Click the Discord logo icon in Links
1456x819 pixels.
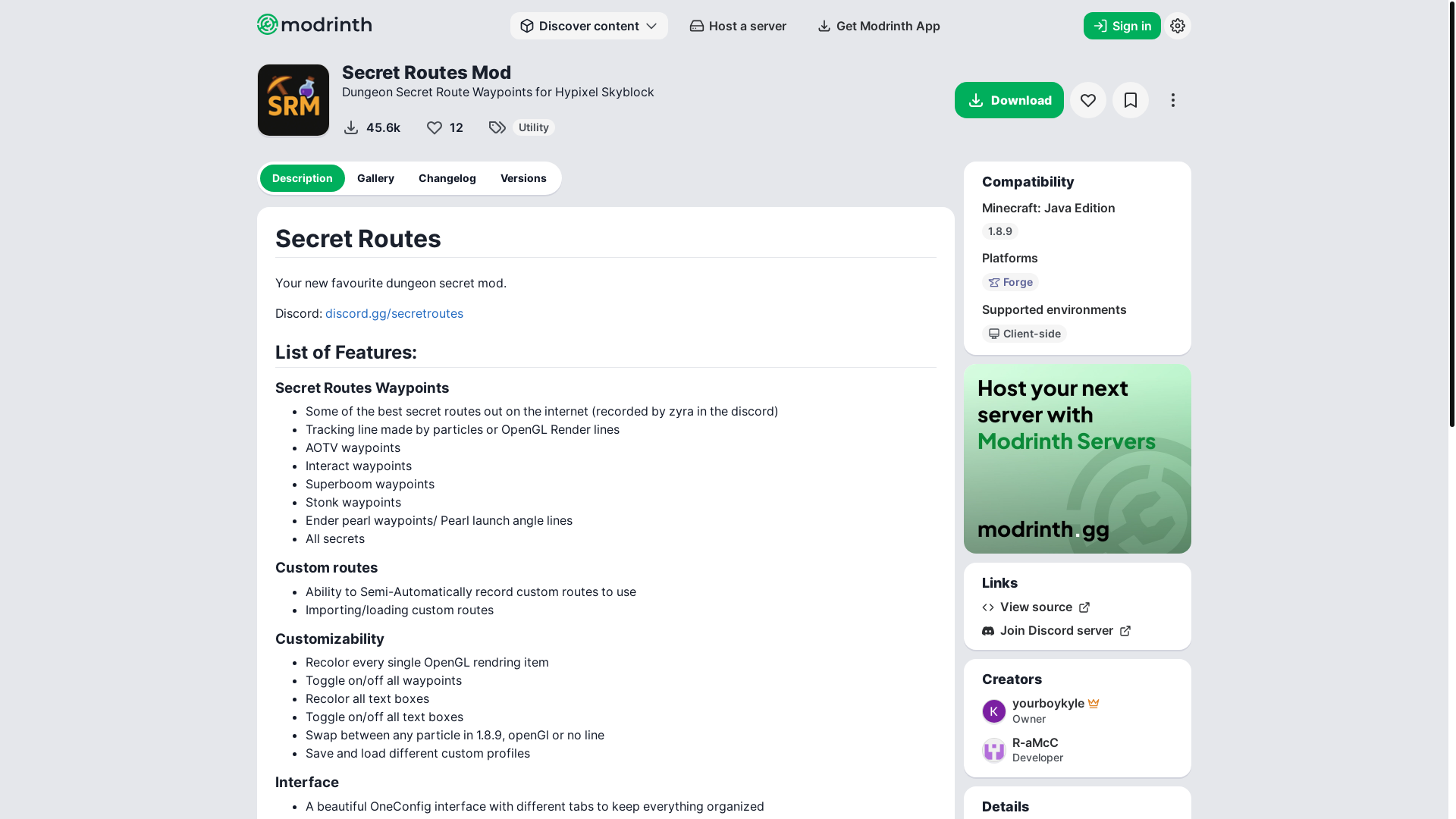pos(987,631)
